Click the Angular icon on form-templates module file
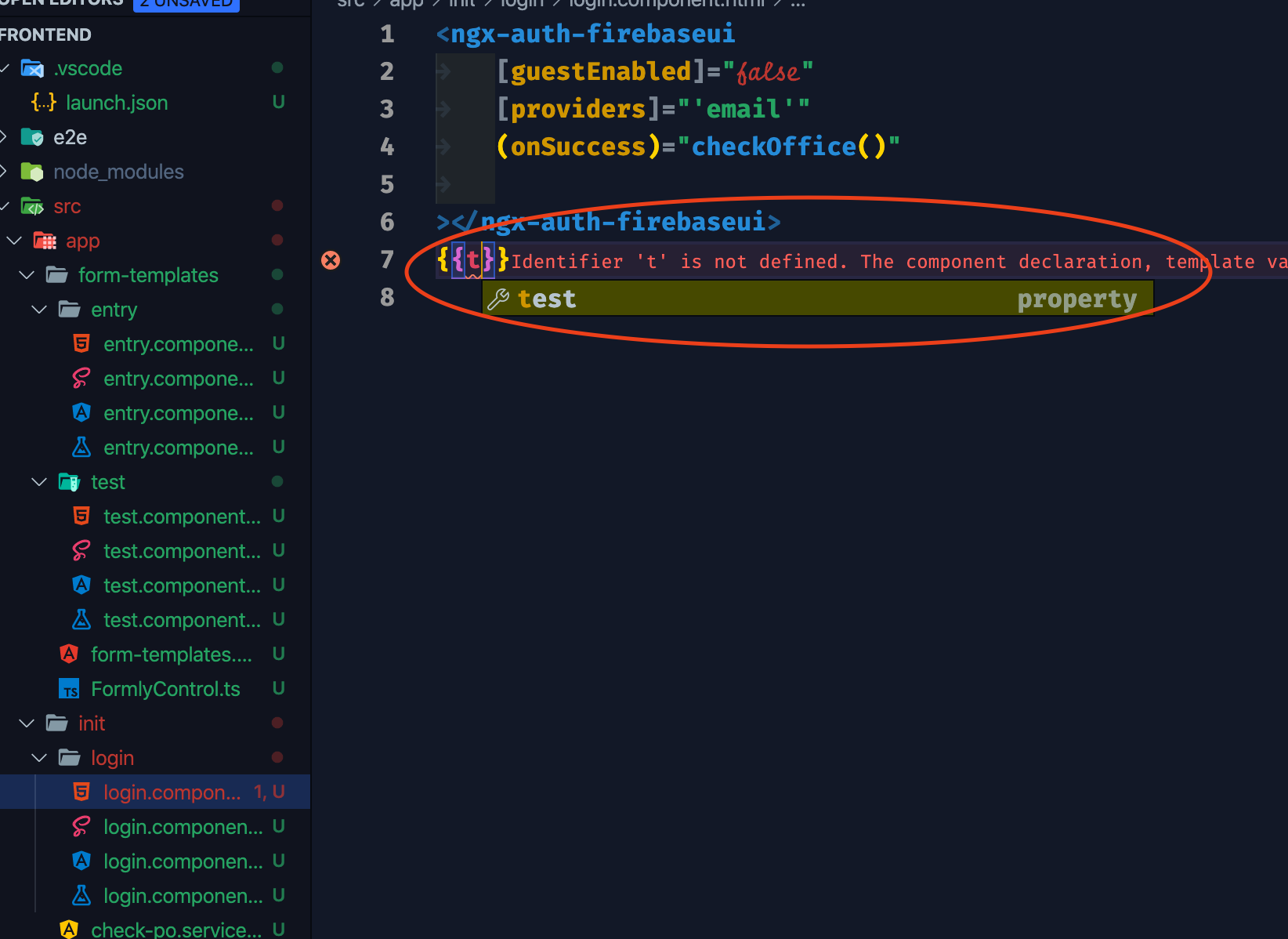Screen dimensions: 1288x939 (69, 654)
